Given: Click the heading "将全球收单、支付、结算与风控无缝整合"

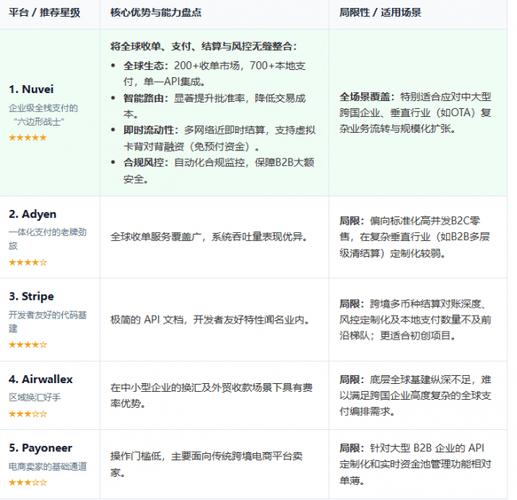Looking at the screenshot, I should point(203,46).
